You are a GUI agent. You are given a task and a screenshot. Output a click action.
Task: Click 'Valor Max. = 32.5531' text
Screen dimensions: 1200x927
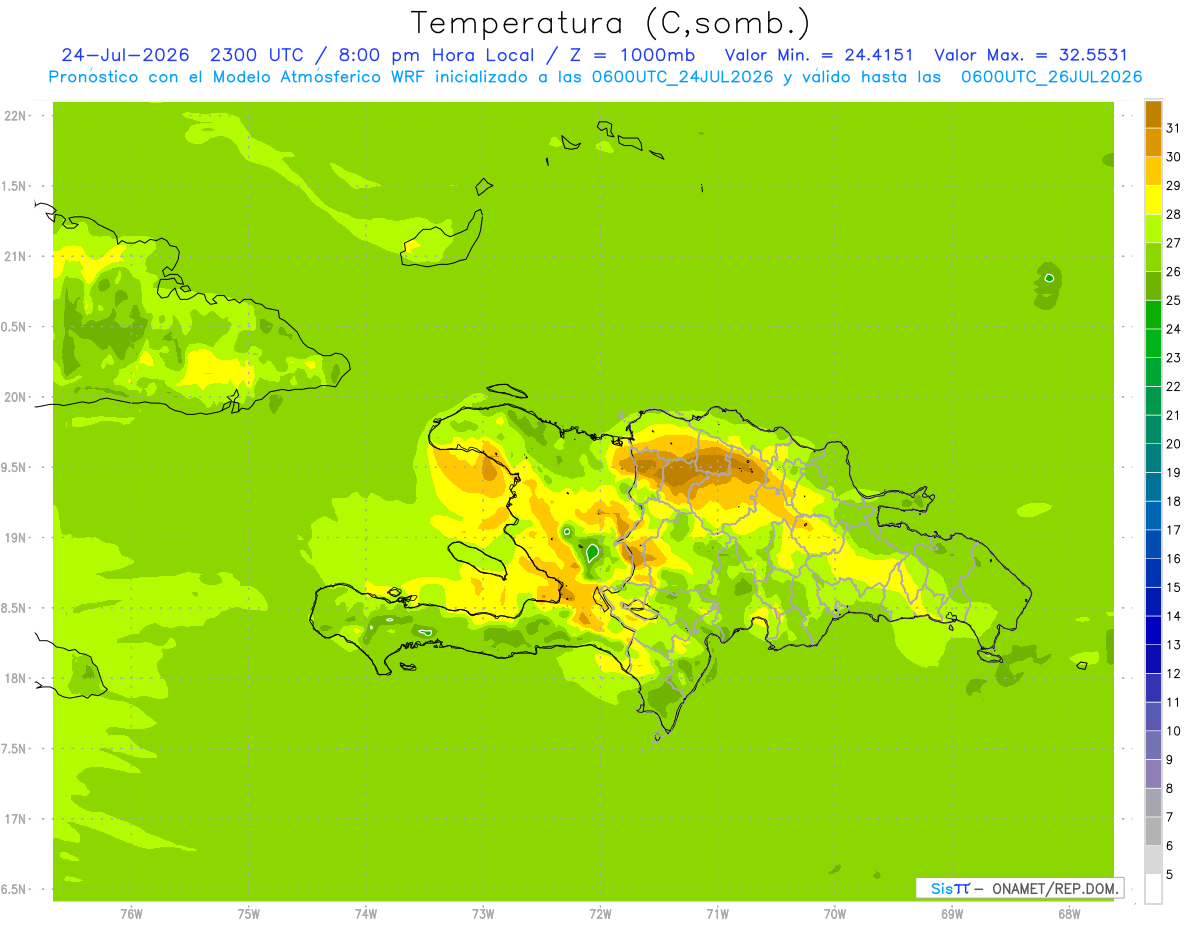(1031, 55)
